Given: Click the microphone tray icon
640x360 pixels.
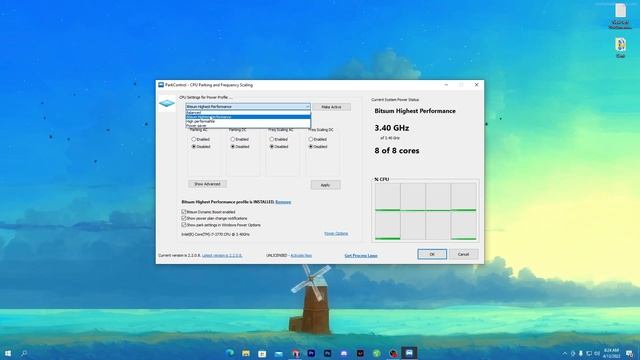Looking at the screenshot, I should pos(580,353).
